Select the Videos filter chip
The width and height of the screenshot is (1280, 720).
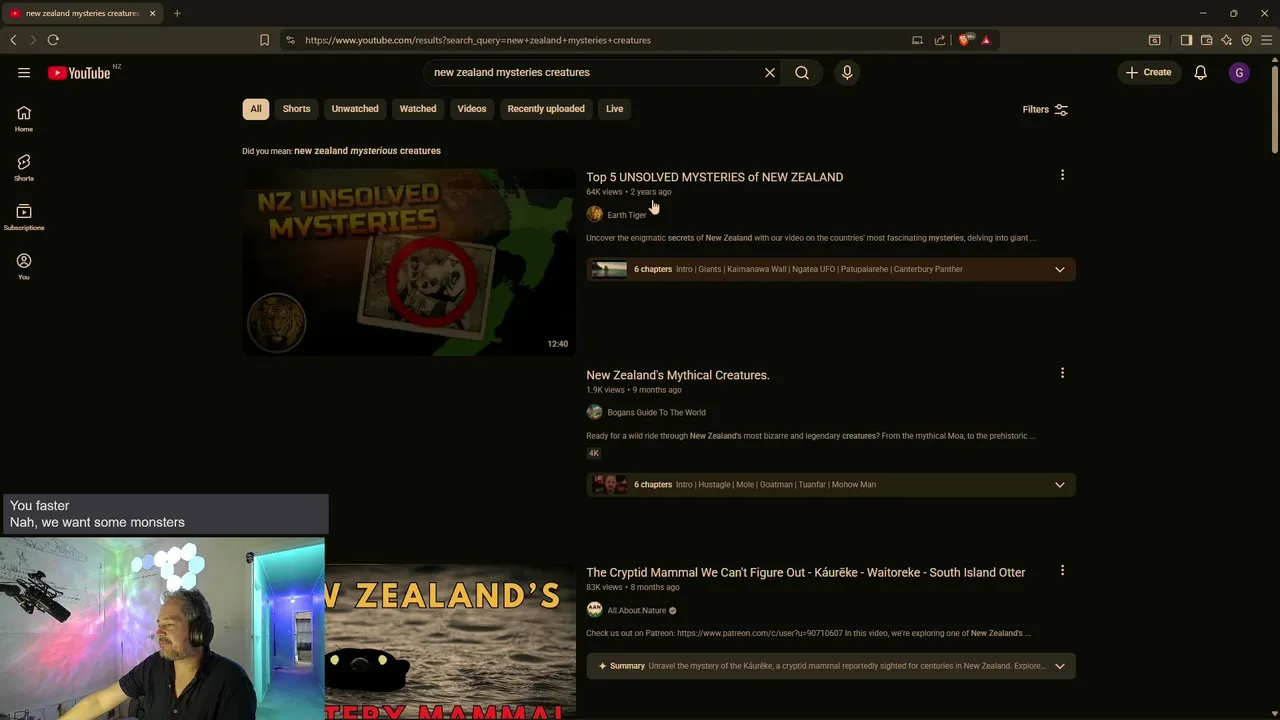[x=472, y=109]
